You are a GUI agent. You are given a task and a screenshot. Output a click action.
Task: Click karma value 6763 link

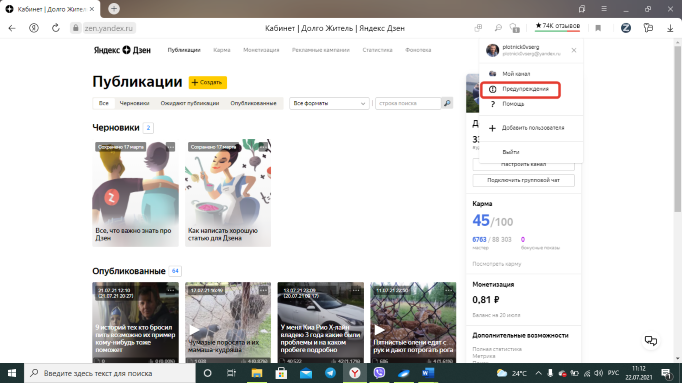479,240
